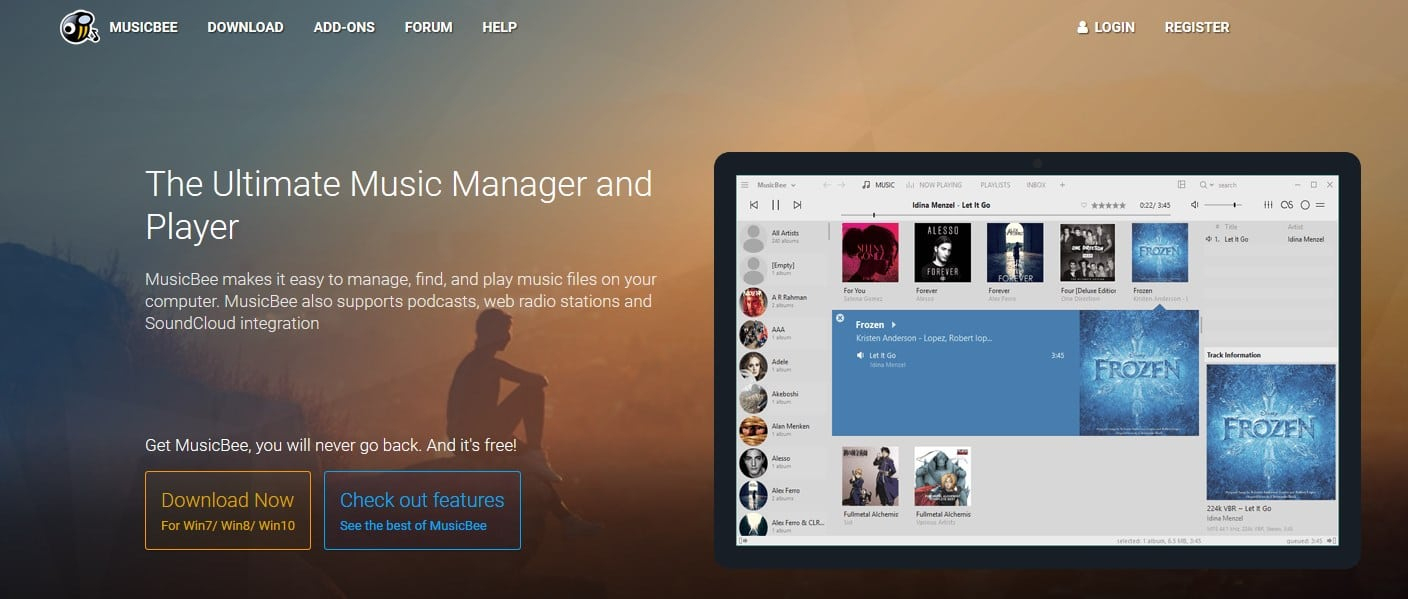
Task: Expand the search options dropdown arrow
Action: (x=1212, y=185)
